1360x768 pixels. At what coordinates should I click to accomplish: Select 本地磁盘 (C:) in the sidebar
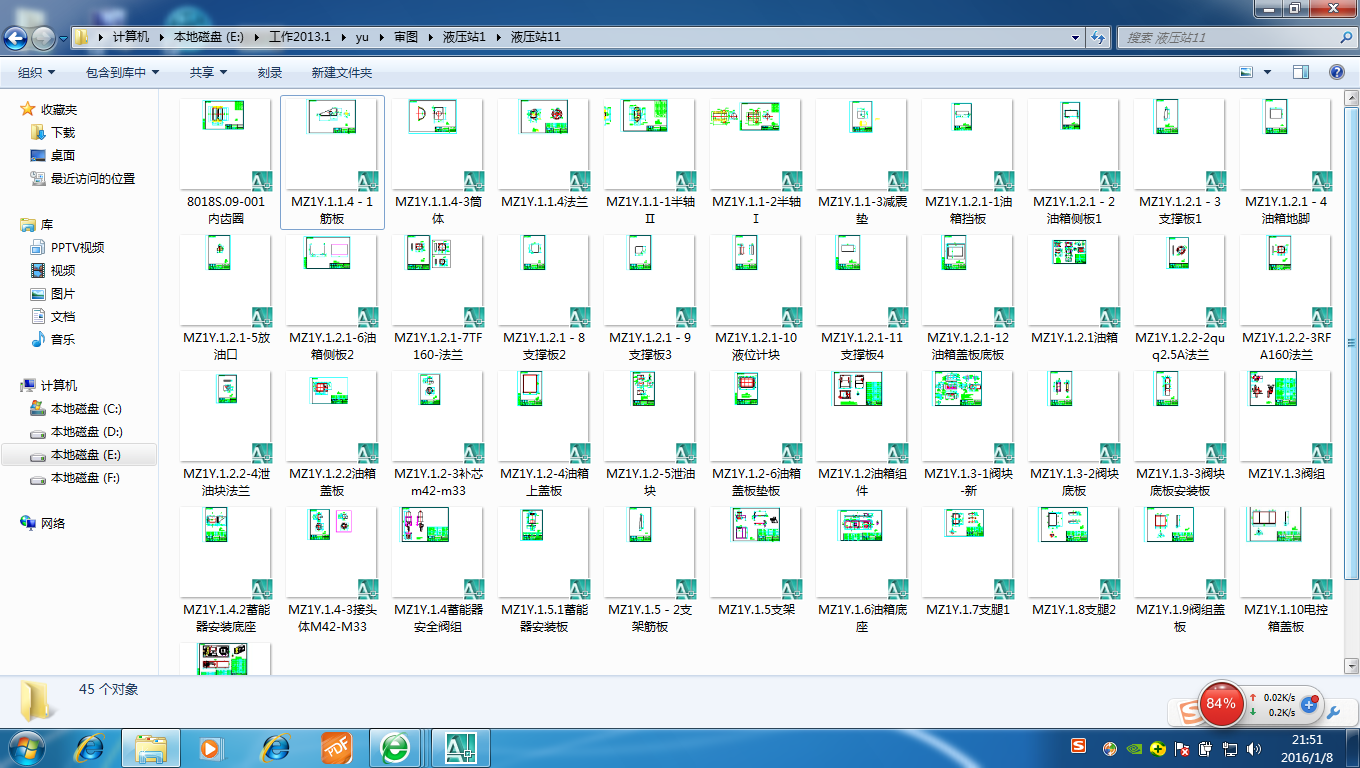tap(86, 408)
